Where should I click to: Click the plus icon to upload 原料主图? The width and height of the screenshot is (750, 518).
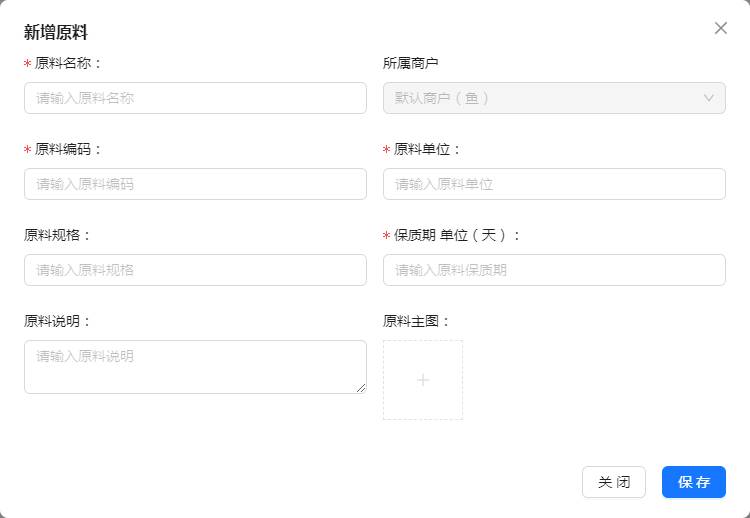423,380
